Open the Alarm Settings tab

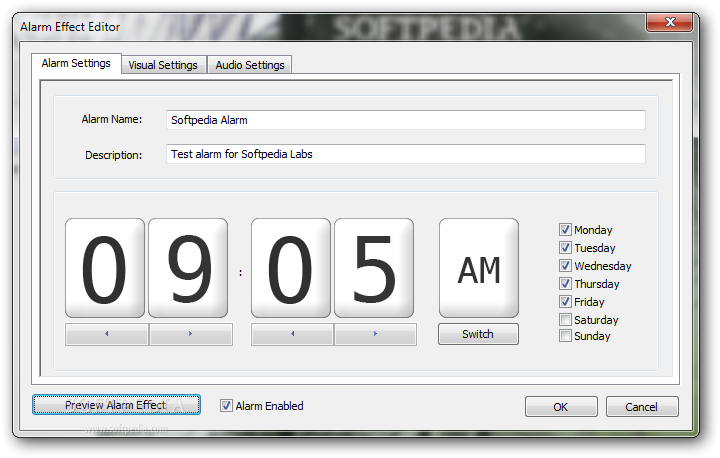coord(76,63)
